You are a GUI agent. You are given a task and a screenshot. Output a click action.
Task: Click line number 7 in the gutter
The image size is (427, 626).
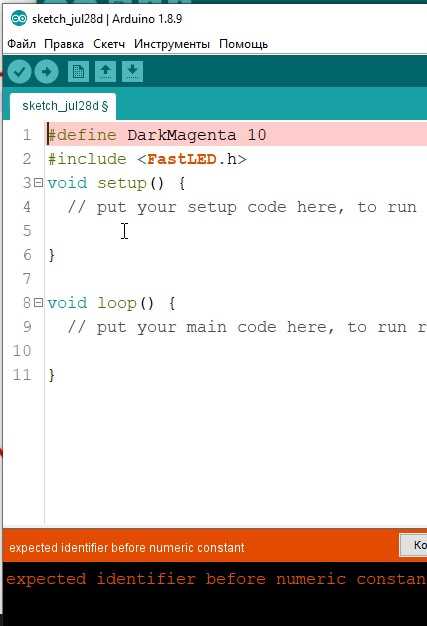(x=27, y=279)
